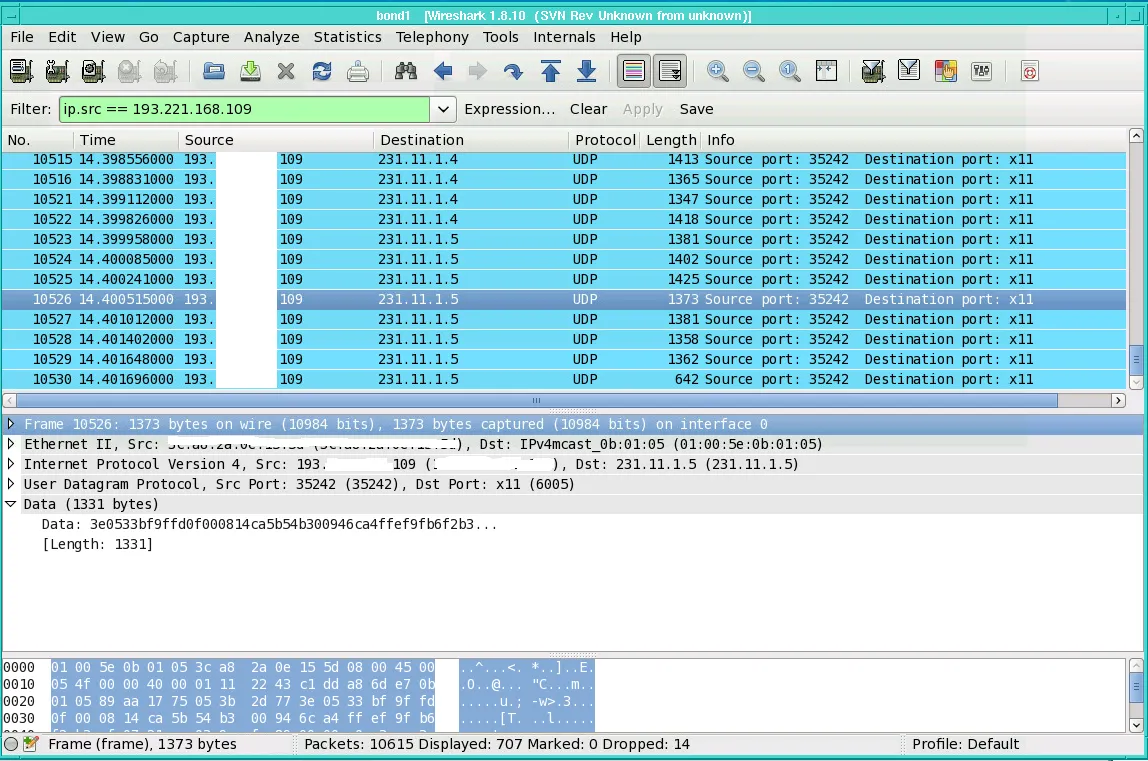Edit display filters icon
1148x761 pixels.
(909, 71)
